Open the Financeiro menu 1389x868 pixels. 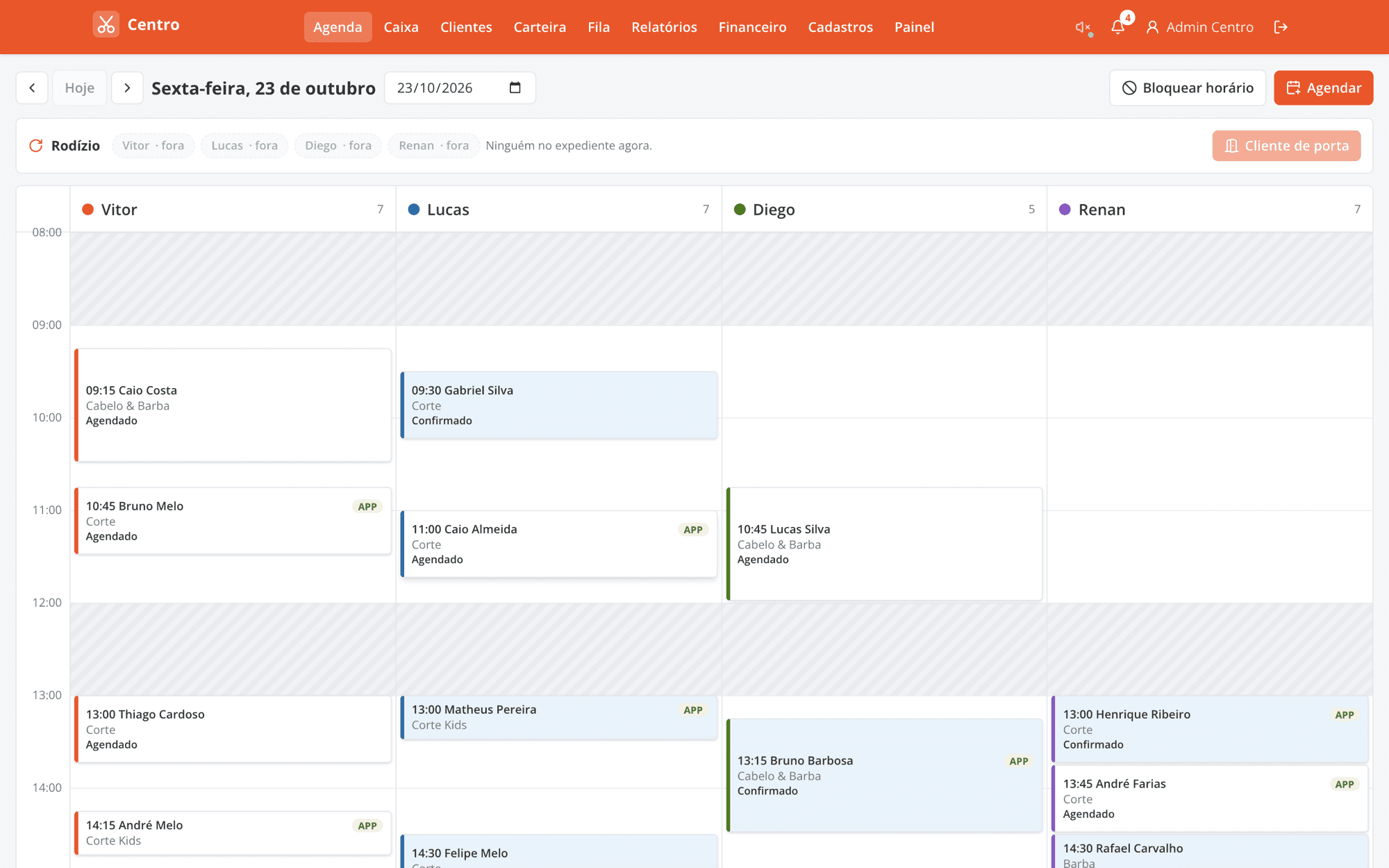(752, 27)
